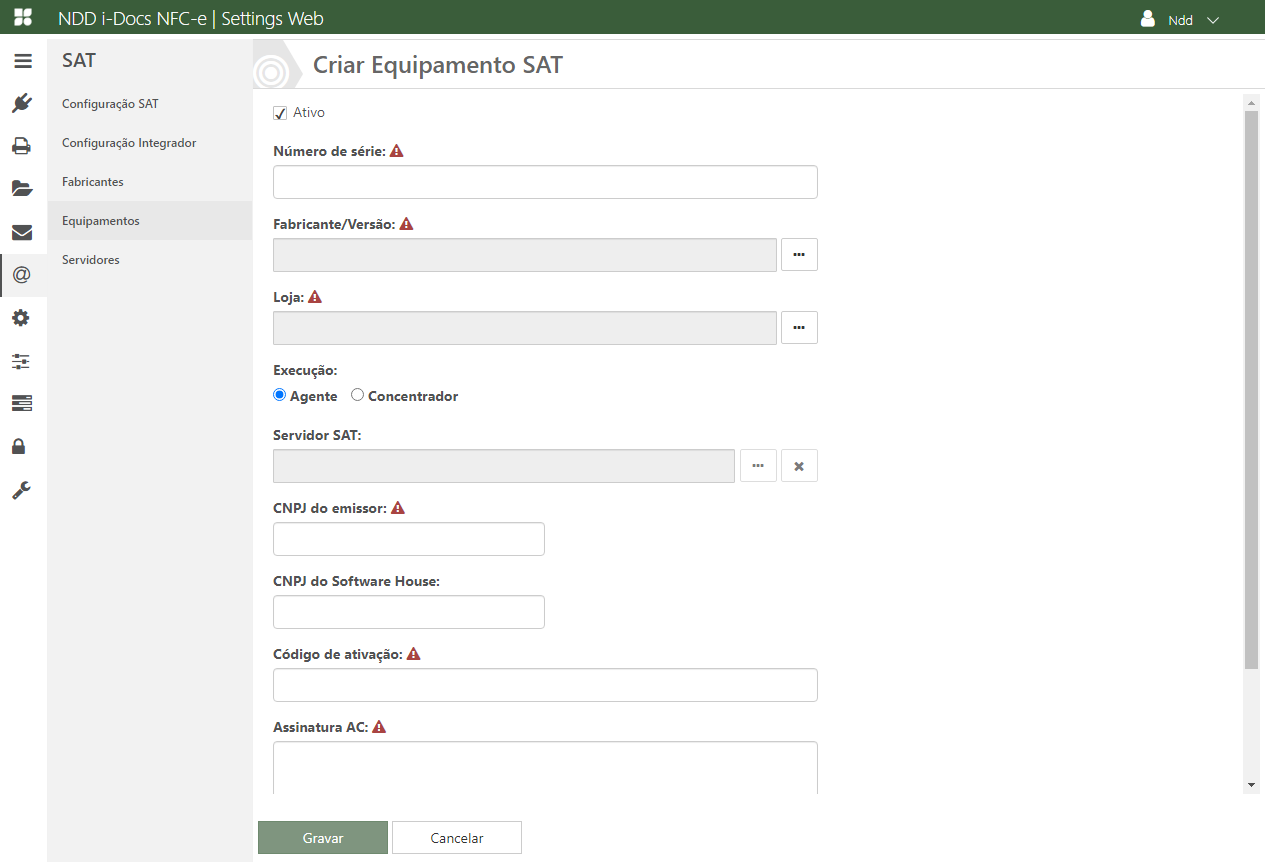
Task: Click the padlock security sidebar icon
Action: [x=22, y=446]
